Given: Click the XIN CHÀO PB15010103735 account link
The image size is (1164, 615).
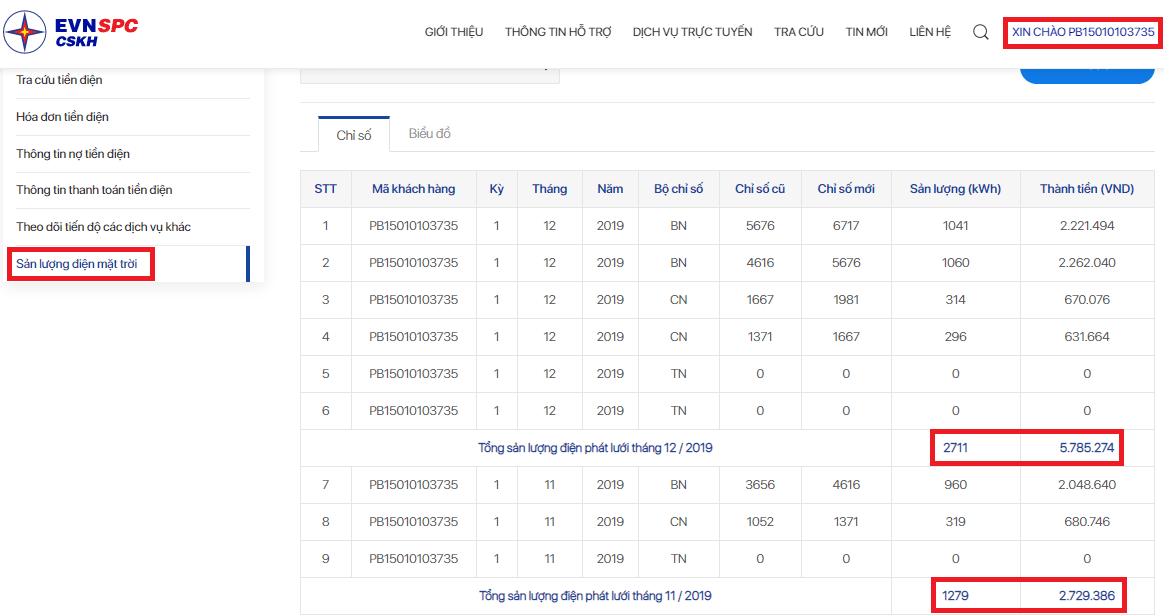Looking at the screenshot, I should [1082, 32].
